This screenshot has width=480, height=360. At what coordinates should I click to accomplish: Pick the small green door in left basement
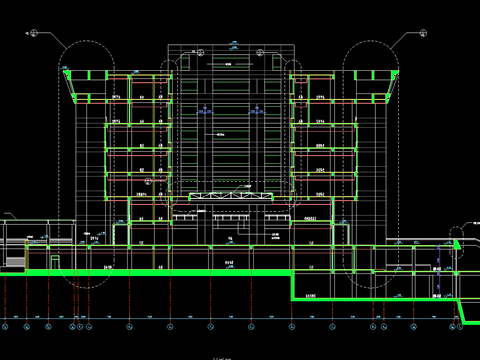(x=55, y=262)
